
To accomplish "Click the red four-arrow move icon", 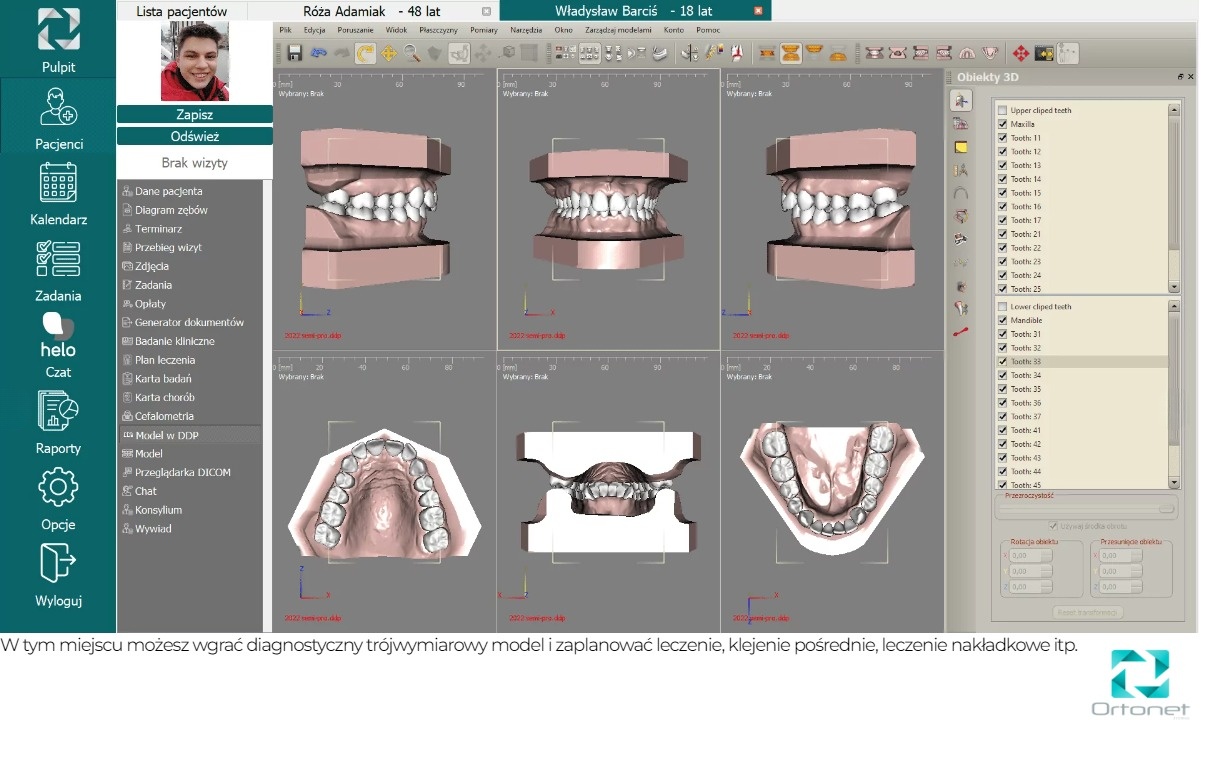I will 1020,53.
